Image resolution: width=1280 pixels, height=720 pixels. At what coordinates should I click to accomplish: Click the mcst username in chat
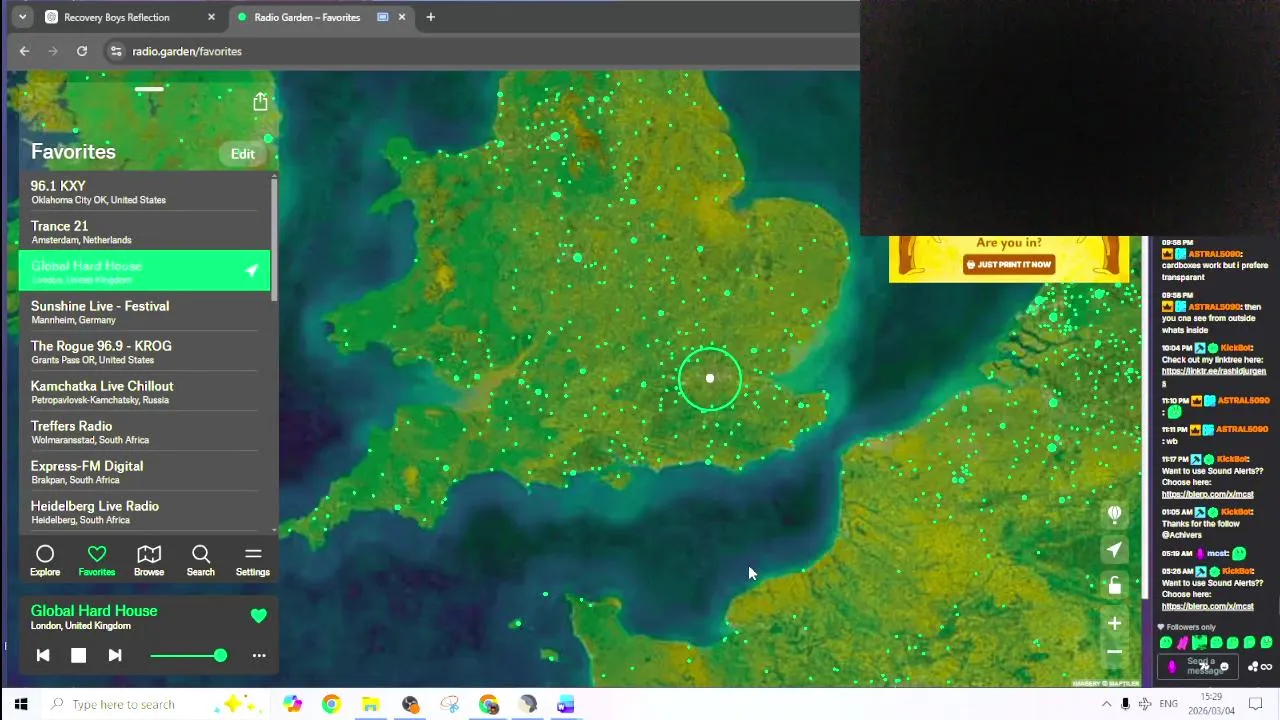tap(1217, 553)
